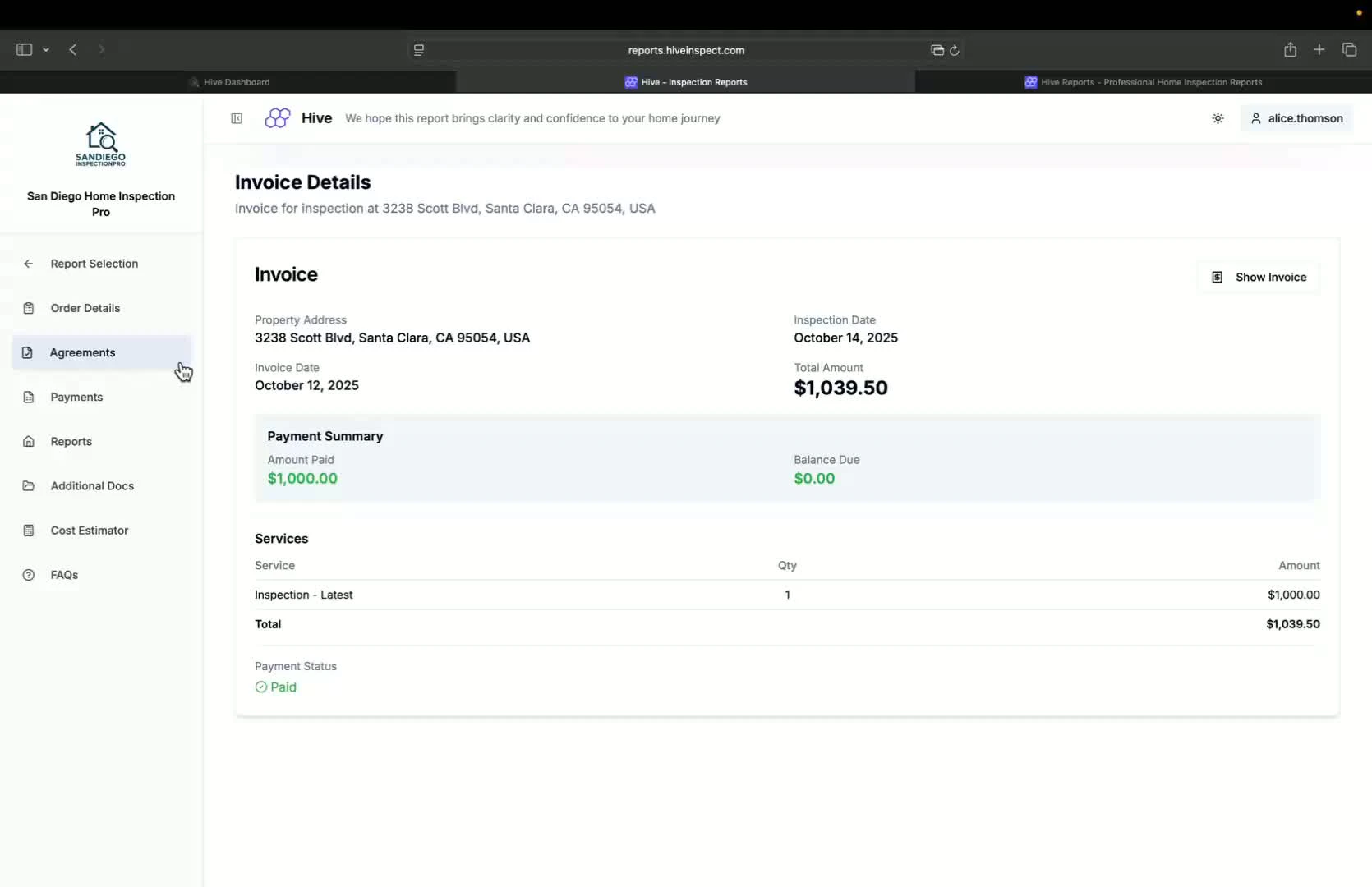Open the sidebar options dropdown chevron
Viewport: 1372px width, 887px height.
[x=46, y=50]
